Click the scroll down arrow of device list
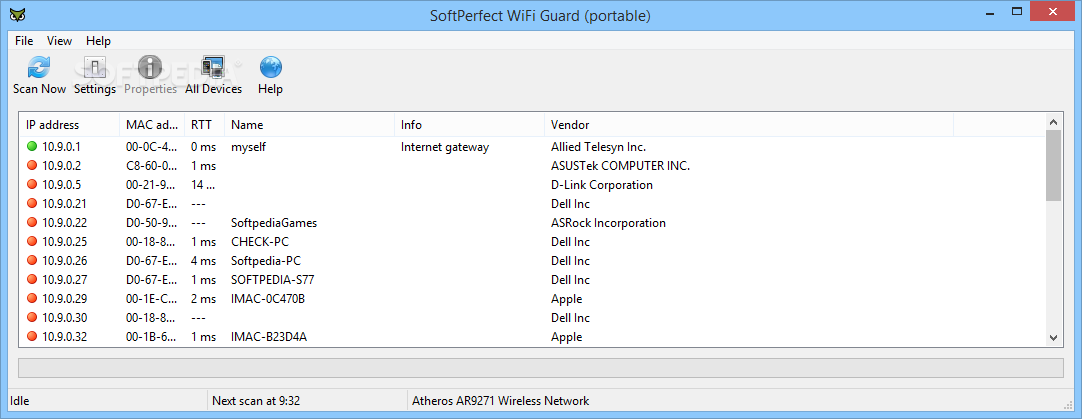The image size is (1082, 419). click(1053, 338)
